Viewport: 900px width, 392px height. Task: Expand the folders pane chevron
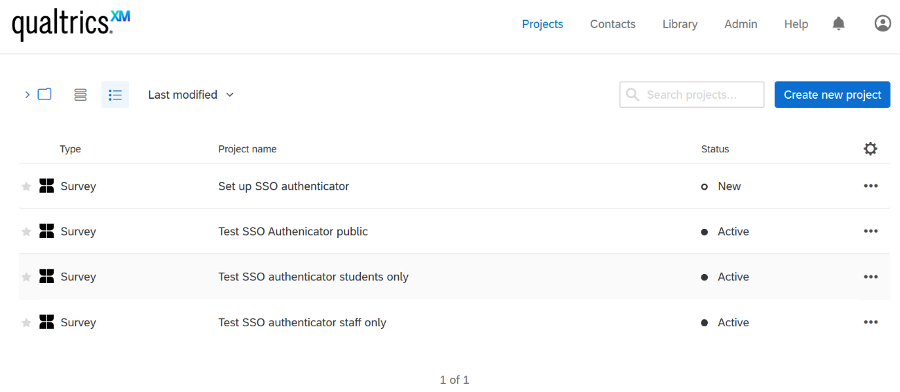[x=27, y=95]
